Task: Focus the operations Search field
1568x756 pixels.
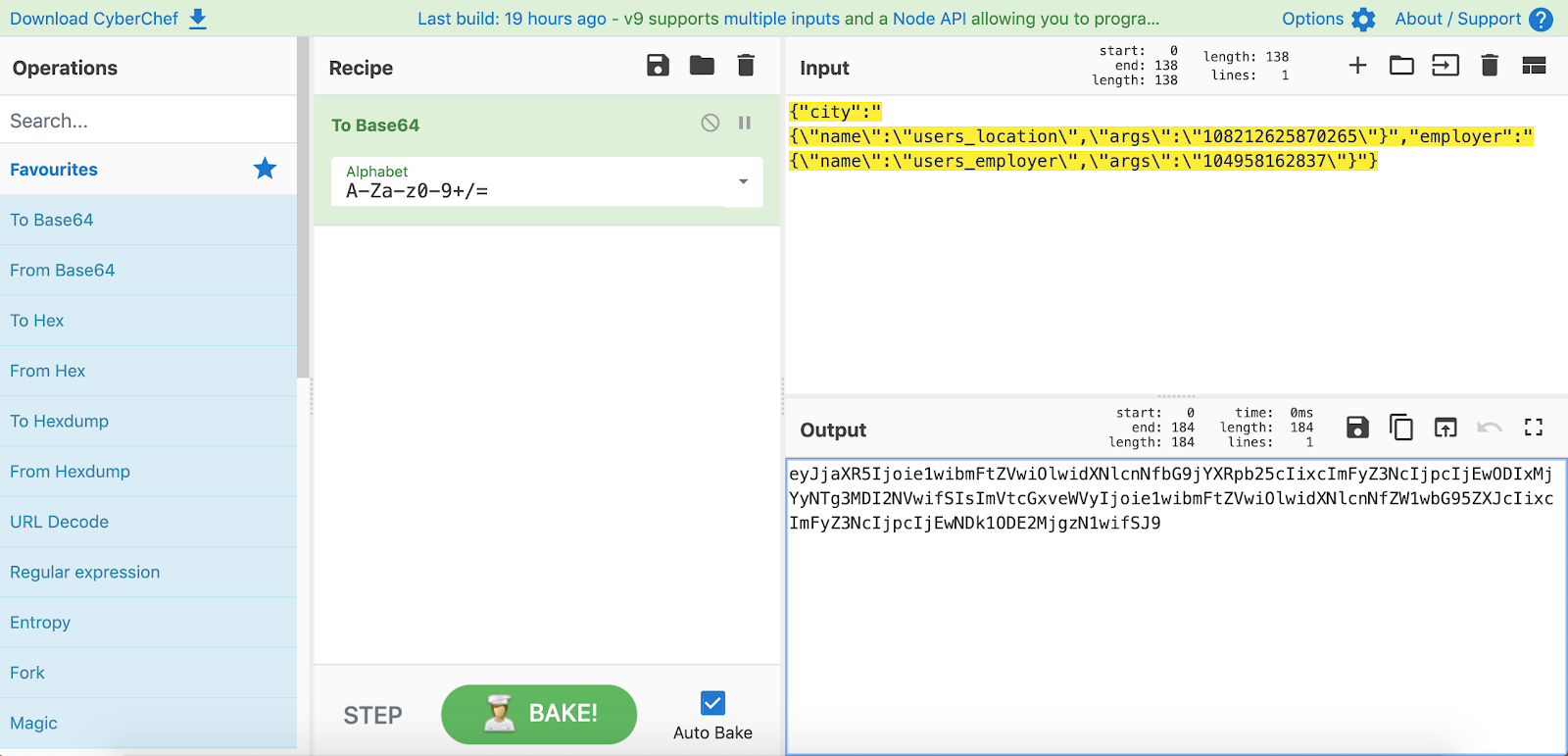Action: 149,121
